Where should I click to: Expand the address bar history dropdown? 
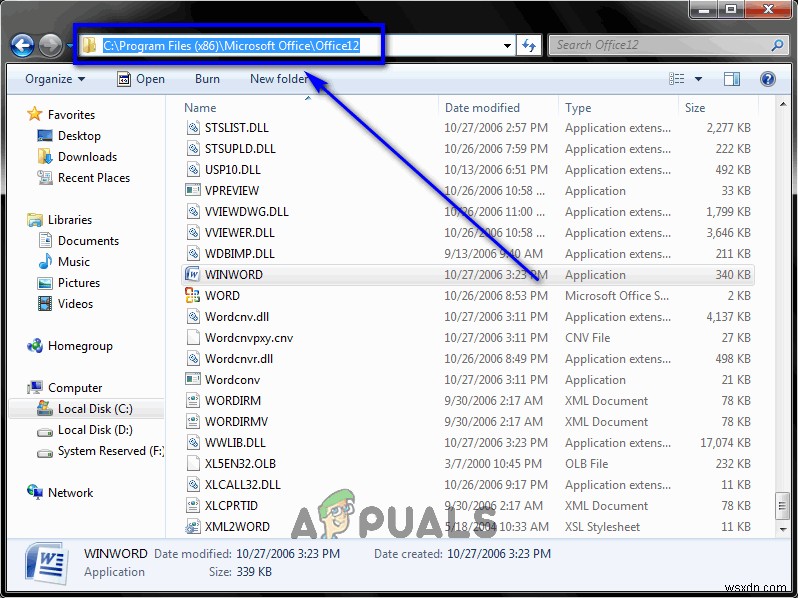(507, 46)
